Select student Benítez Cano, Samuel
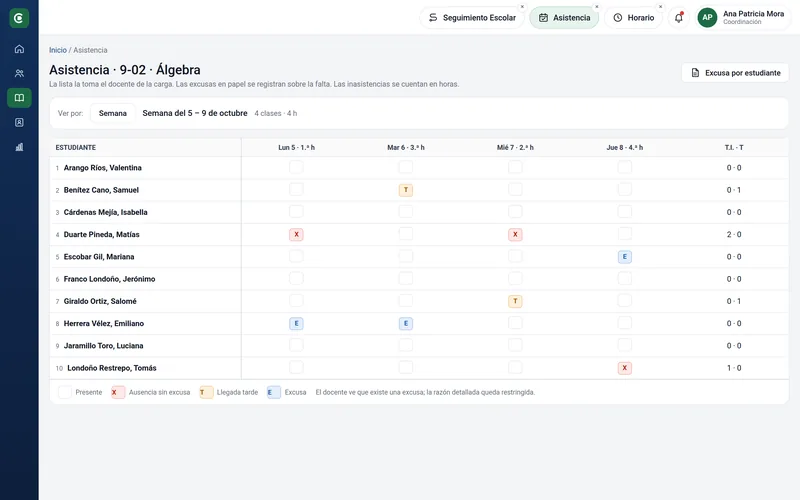Image resolution: width=800 pixels, height=500 pixels. [101, 190]
